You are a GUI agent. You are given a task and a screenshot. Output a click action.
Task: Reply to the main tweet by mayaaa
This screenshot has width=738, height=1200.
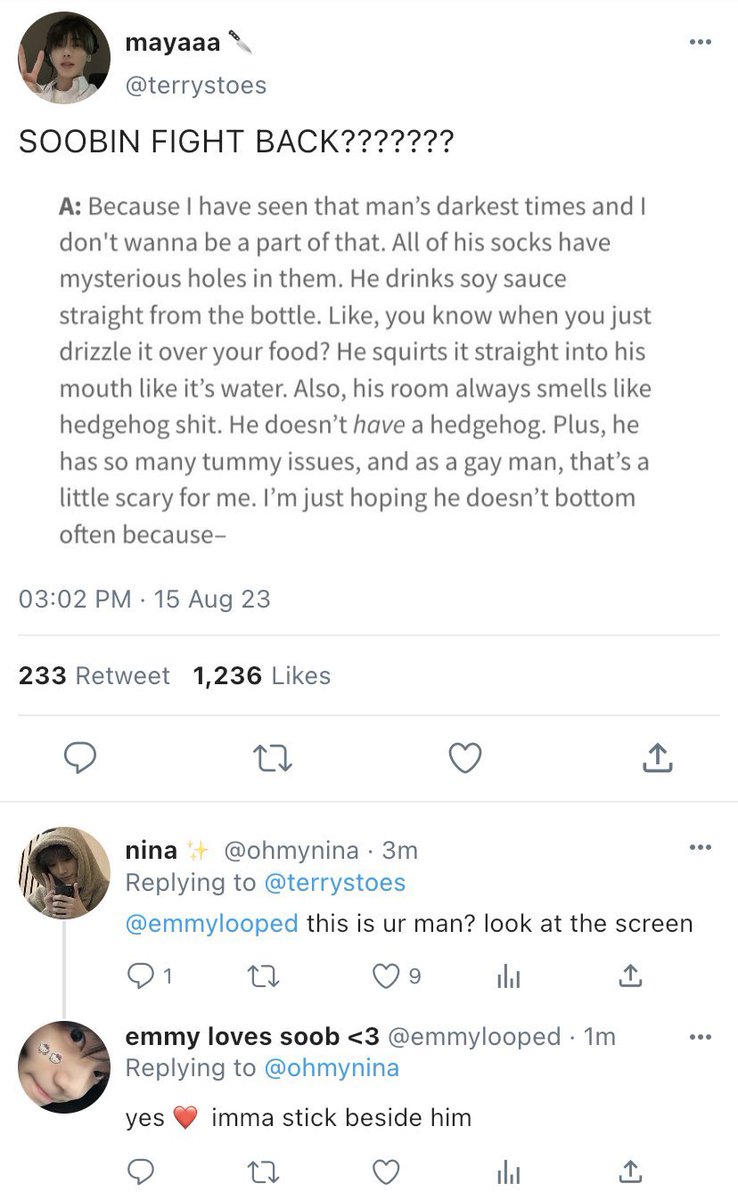point(81,760)
